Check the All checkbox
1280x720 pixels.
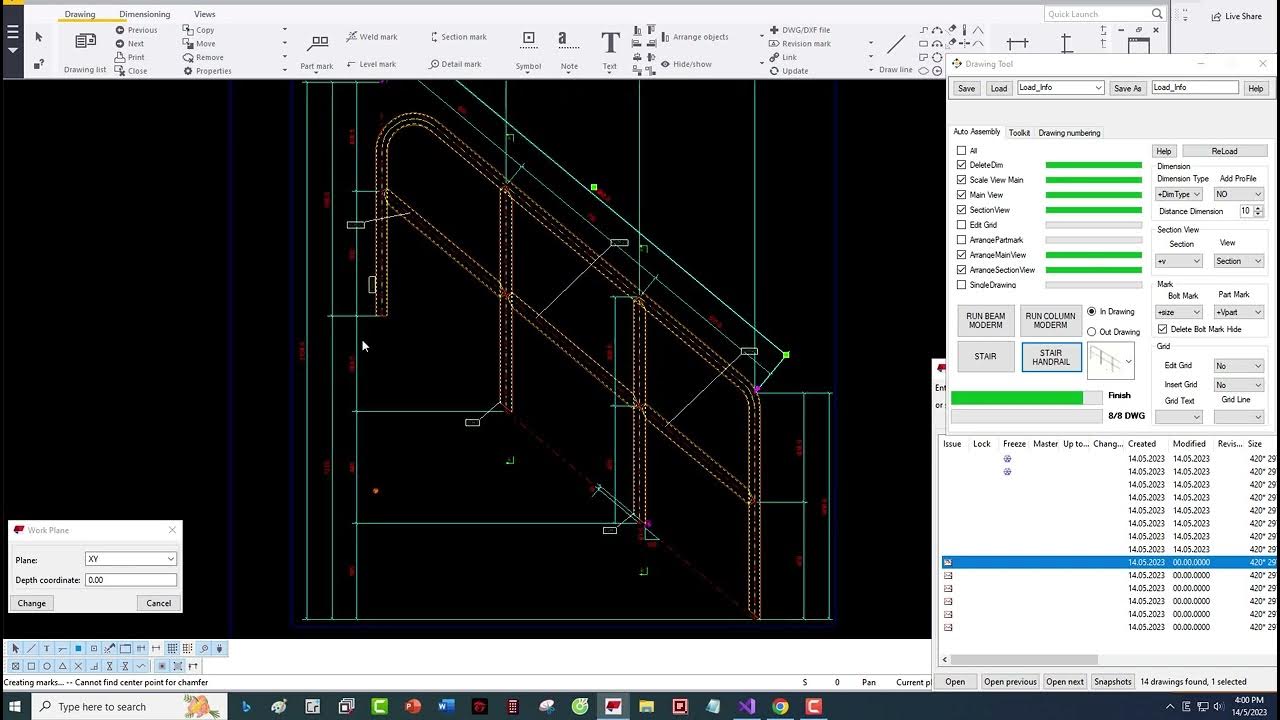(x=962, y=151)
